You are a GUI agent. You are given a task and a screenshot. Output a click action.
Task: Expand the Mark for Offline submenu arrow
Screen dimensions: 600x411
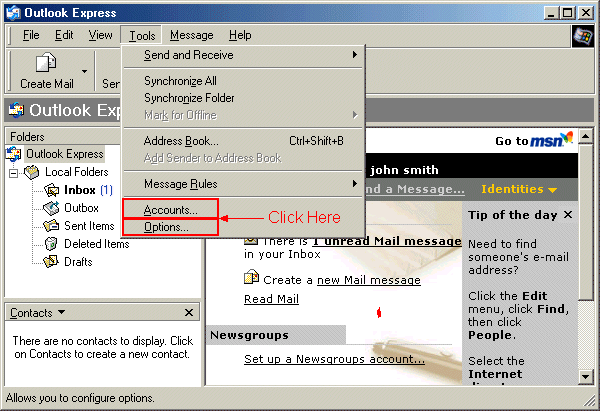[355, 115]
